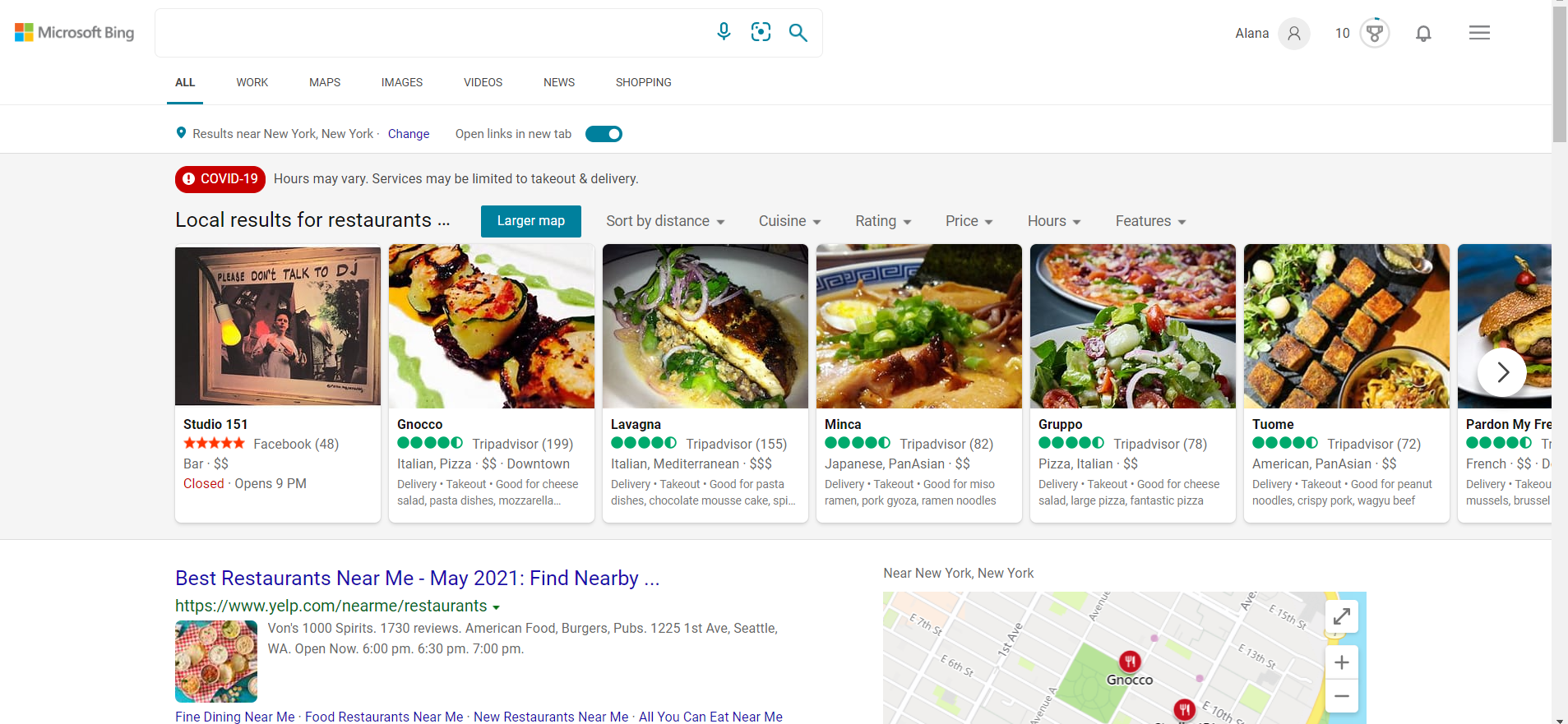Expand the yelp.com URL dropdown arrow
This screenshot has width=1568, height=724.
pos(496,607)
